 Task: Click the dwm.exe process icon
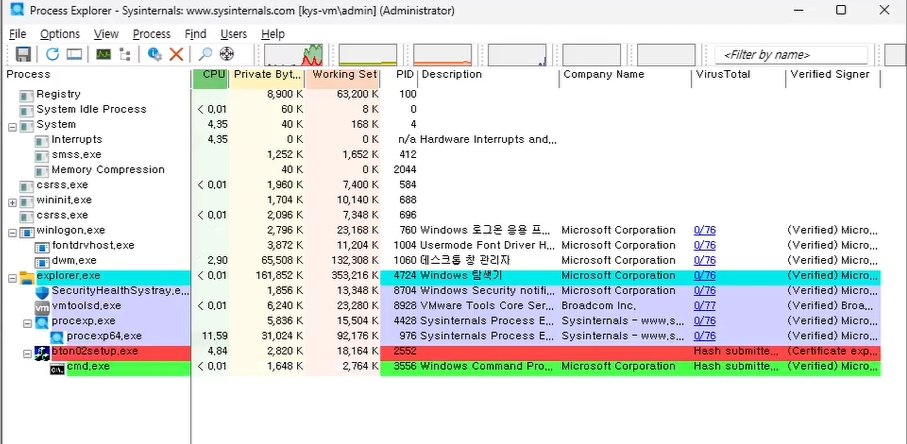pyautogui.click(x=42, y=262)
